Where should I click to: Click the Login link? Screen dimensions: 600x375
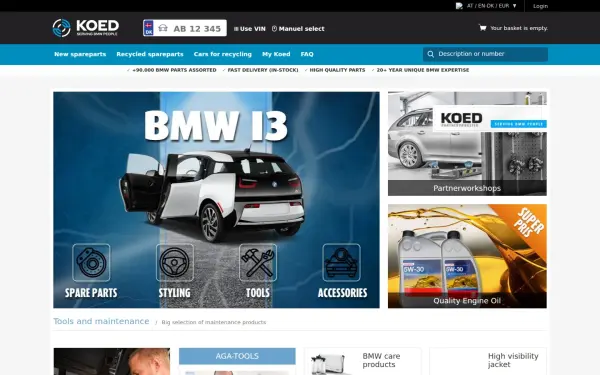click(540, 6)
